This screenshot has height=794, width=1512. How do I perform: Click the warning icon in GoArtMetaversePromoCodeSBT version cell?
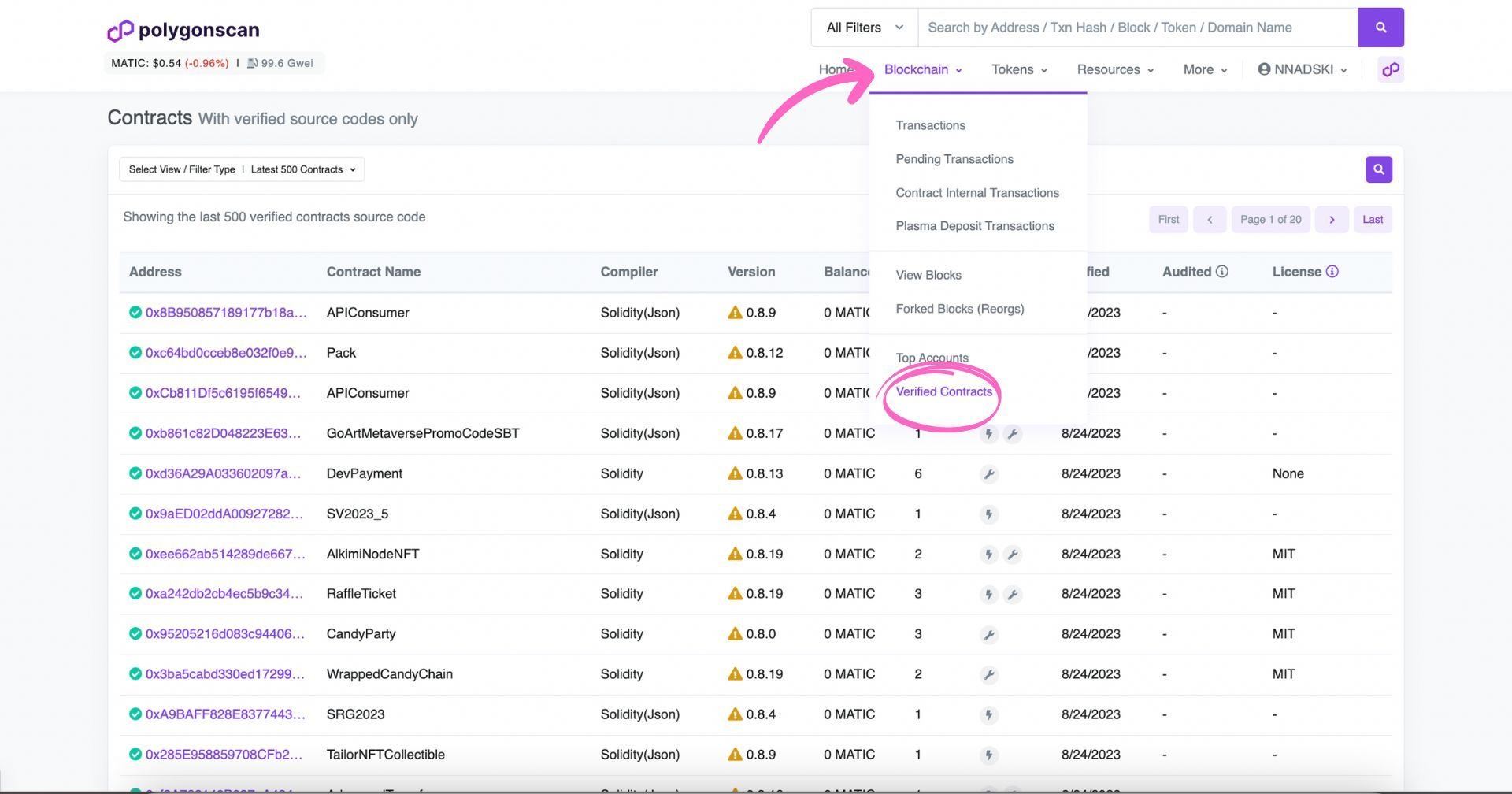point(735,433)
